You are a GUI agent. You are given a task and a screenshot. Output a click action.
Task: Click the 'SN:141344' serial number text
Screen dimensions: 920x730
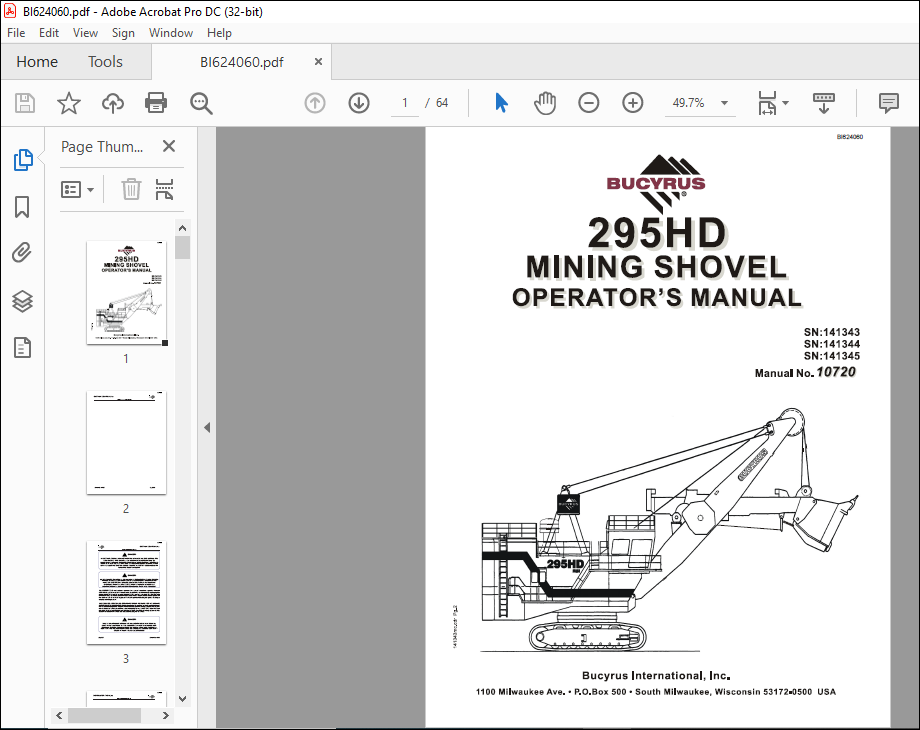(x=831, y=344)
